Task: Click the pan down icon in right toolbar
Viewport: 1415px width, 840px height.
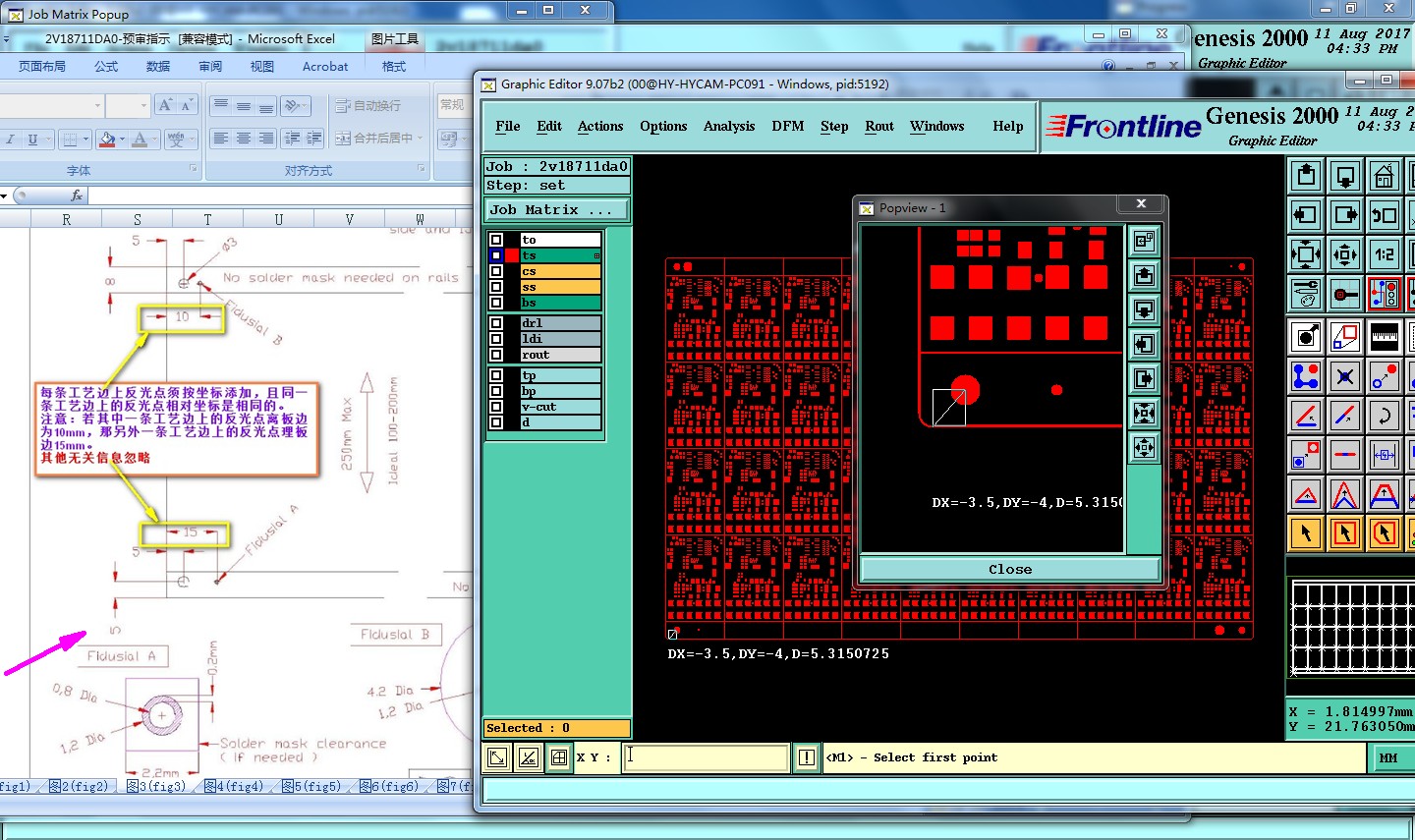Action: [1344, 176]
